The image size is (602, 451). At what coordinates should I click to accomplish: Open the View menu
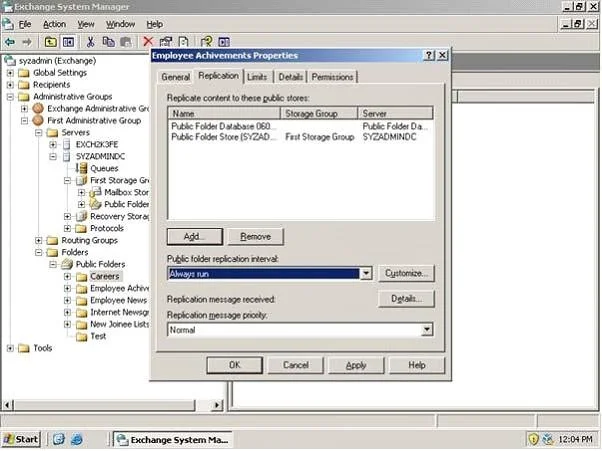(x=86, y=24)
